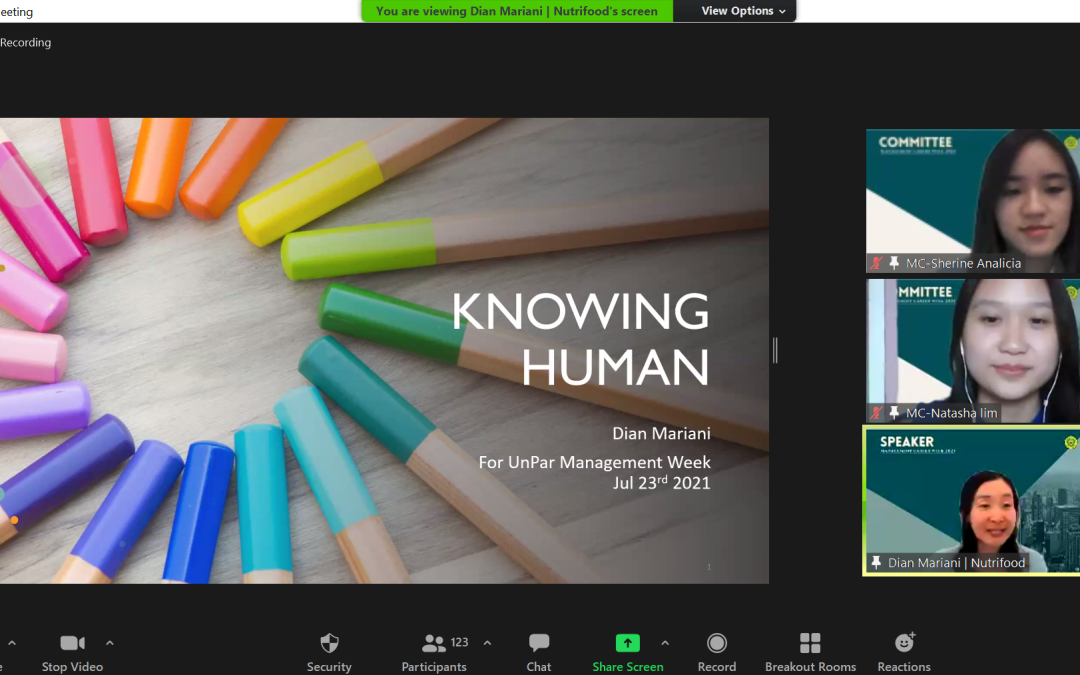Viewport: 1080px width, 675px height.
Task: Click the Recording status label
Action: click(26, 43)
